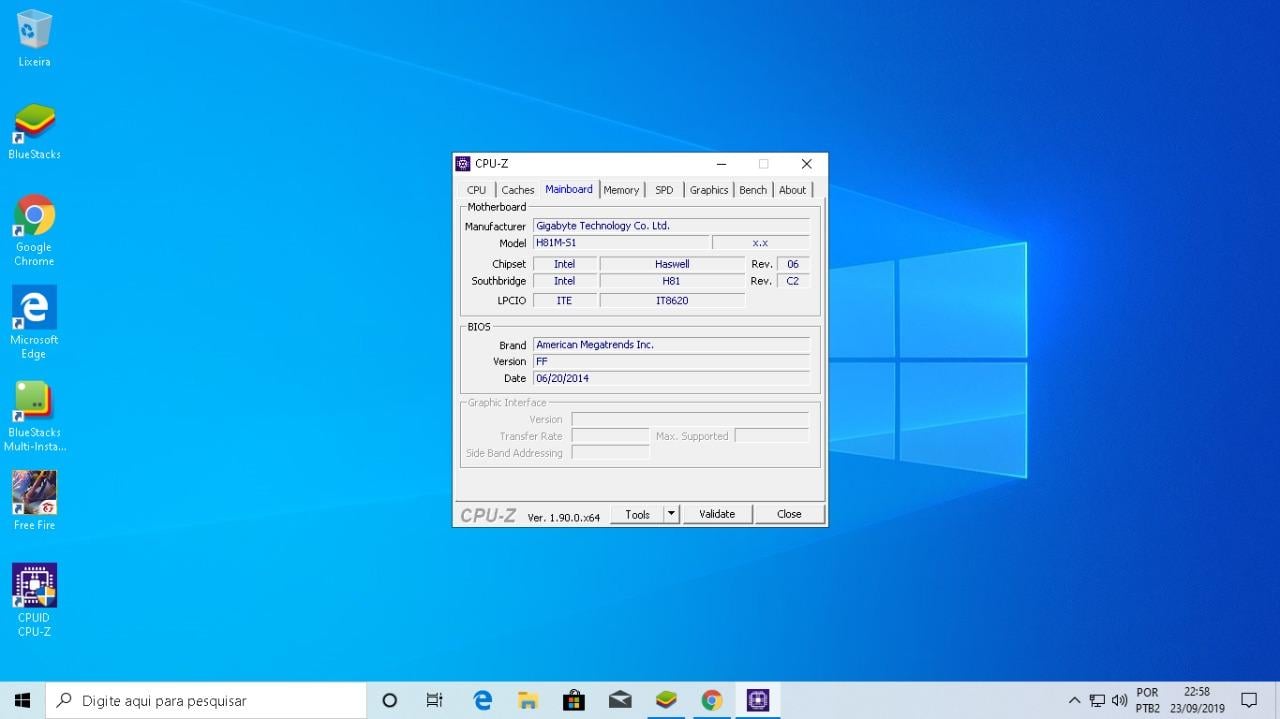
Task: Click the Close button in CPU-Z
Action: (789, 514)
